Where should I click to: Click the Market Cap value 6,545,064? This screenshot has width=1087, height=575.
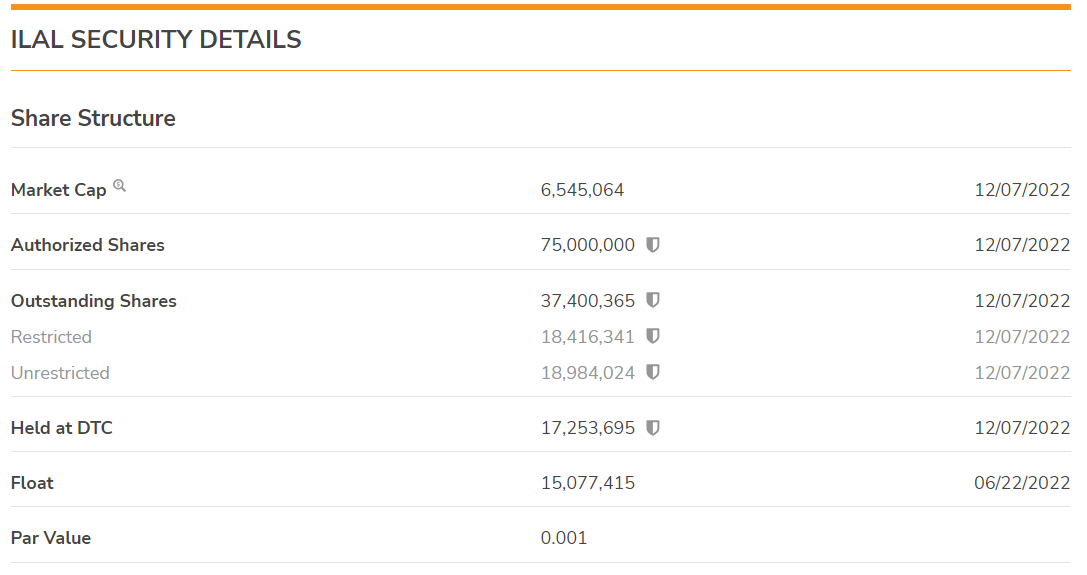pos(582,190)
